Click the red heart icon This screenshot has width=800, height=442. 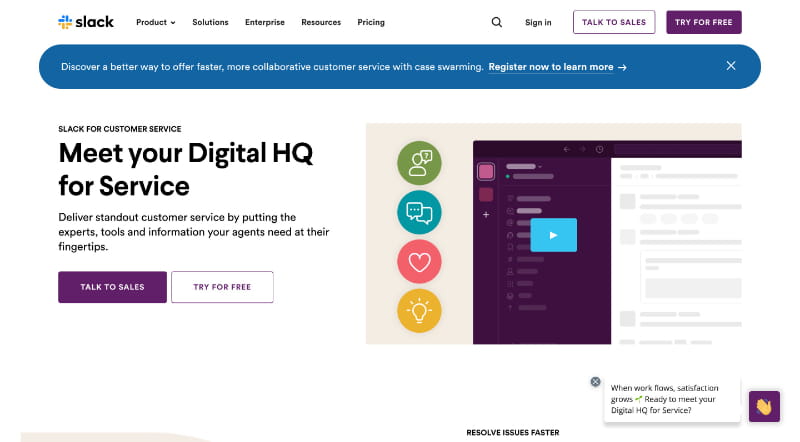point(419,261)
